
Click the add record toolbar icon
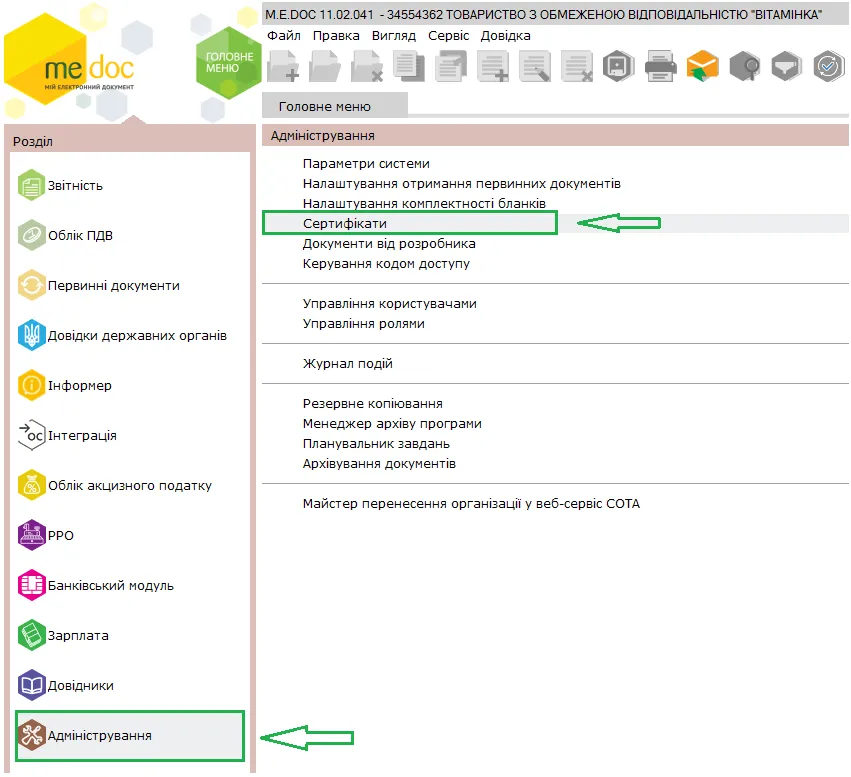[x=493, y=66]
